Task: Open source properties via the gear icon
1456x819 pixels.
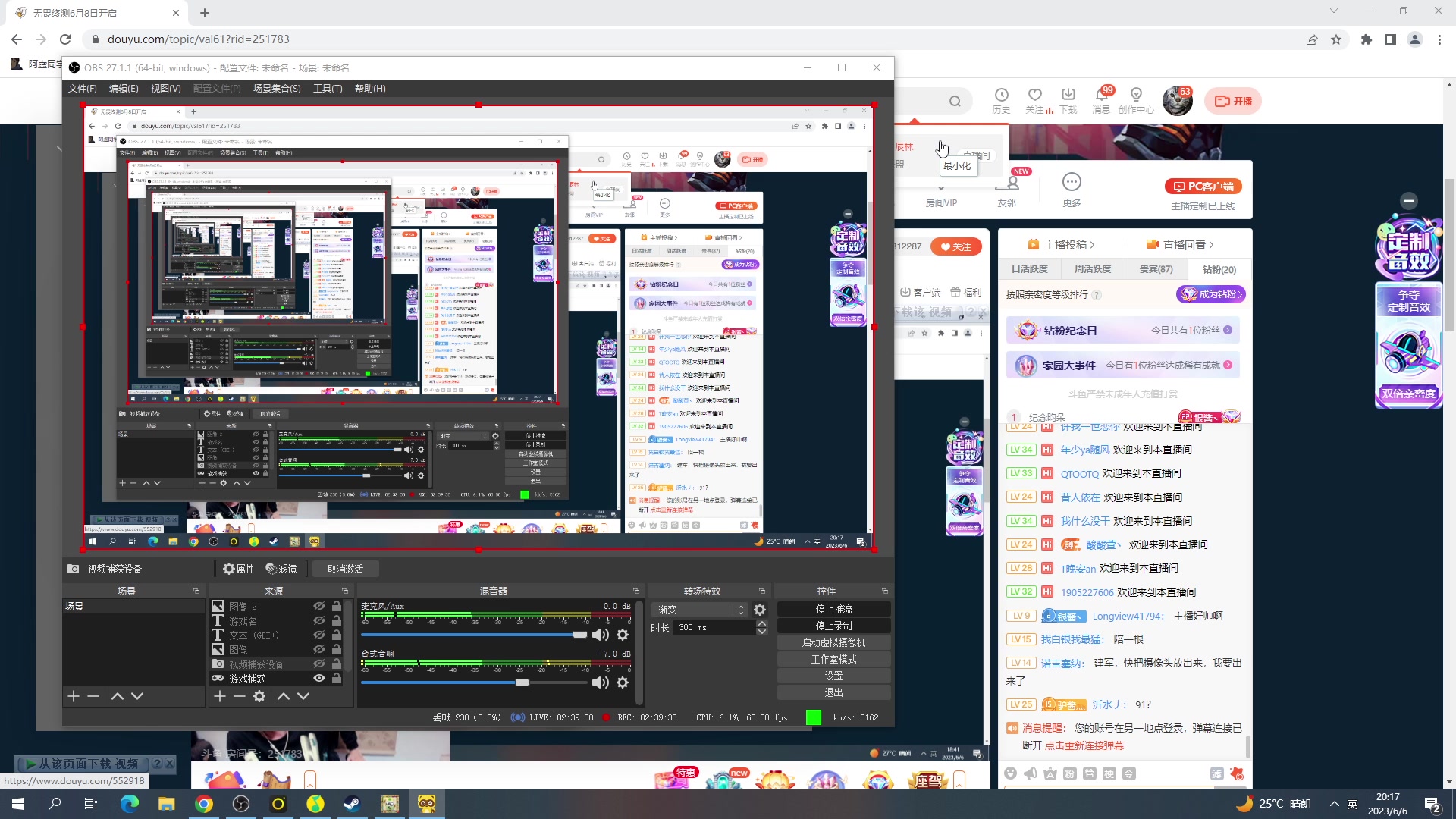Action: point(259,696)
